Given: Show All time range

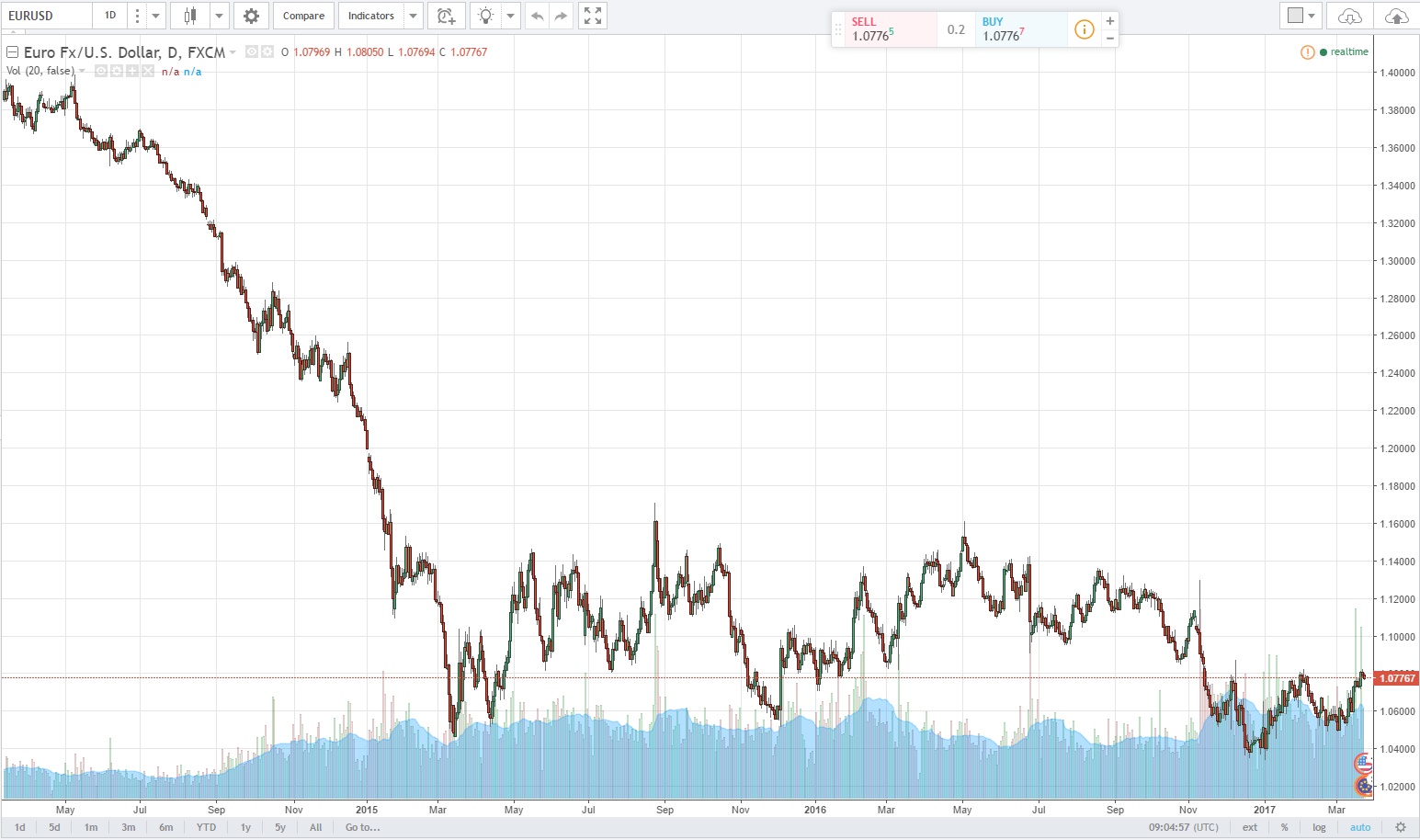Looking at the screenshot, I should [315, 827].
